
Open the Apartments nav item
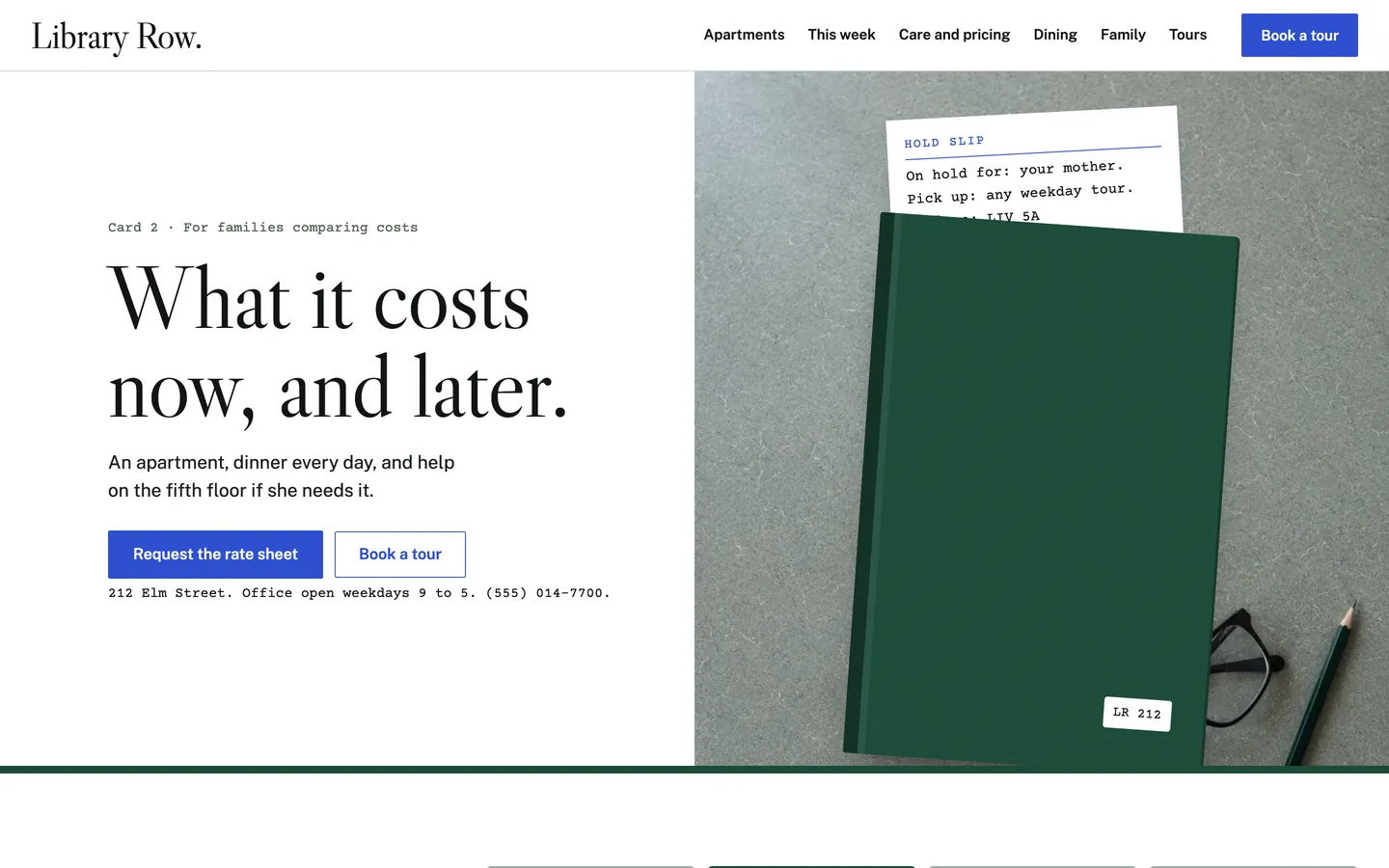pyautogui.click(x=744, y=35)
